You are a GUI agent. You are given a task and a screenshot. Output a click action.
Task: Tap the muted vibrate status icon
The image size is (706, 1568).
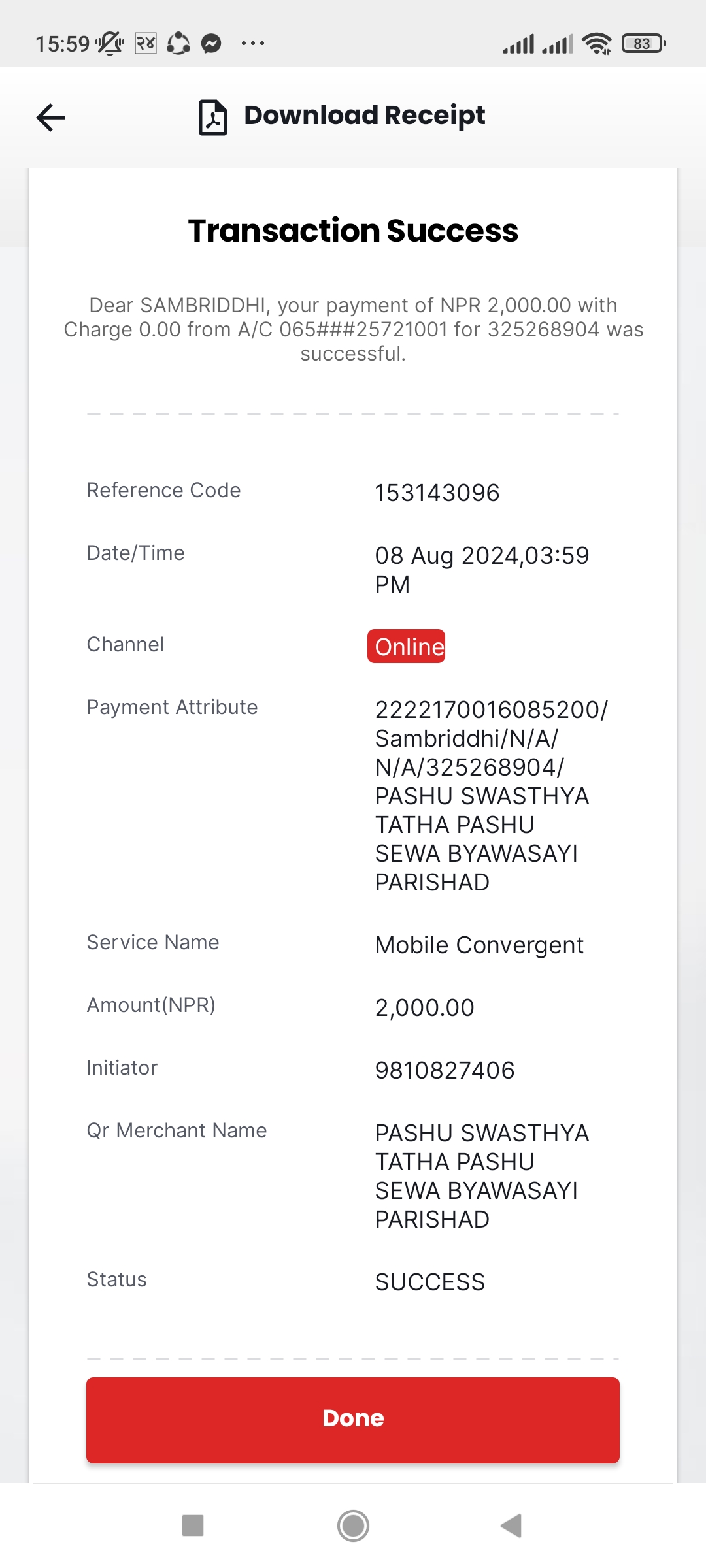click(110, 44)
